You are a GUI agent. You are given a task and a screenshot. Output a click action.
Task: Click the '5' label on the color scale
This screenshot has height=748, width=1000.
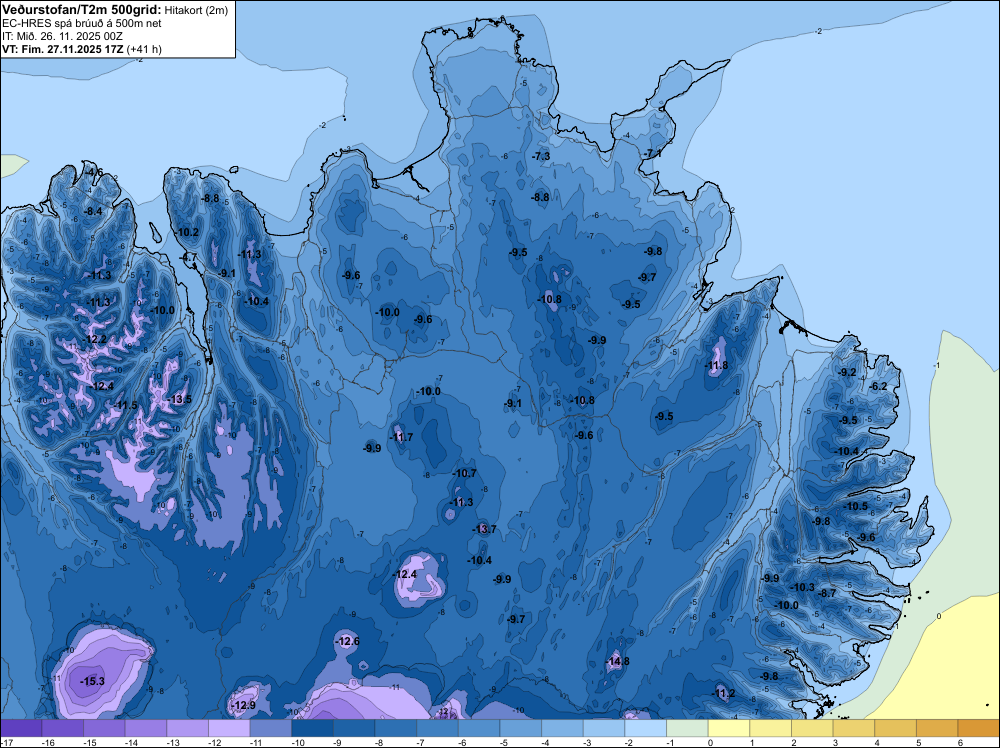pos(918,742)
